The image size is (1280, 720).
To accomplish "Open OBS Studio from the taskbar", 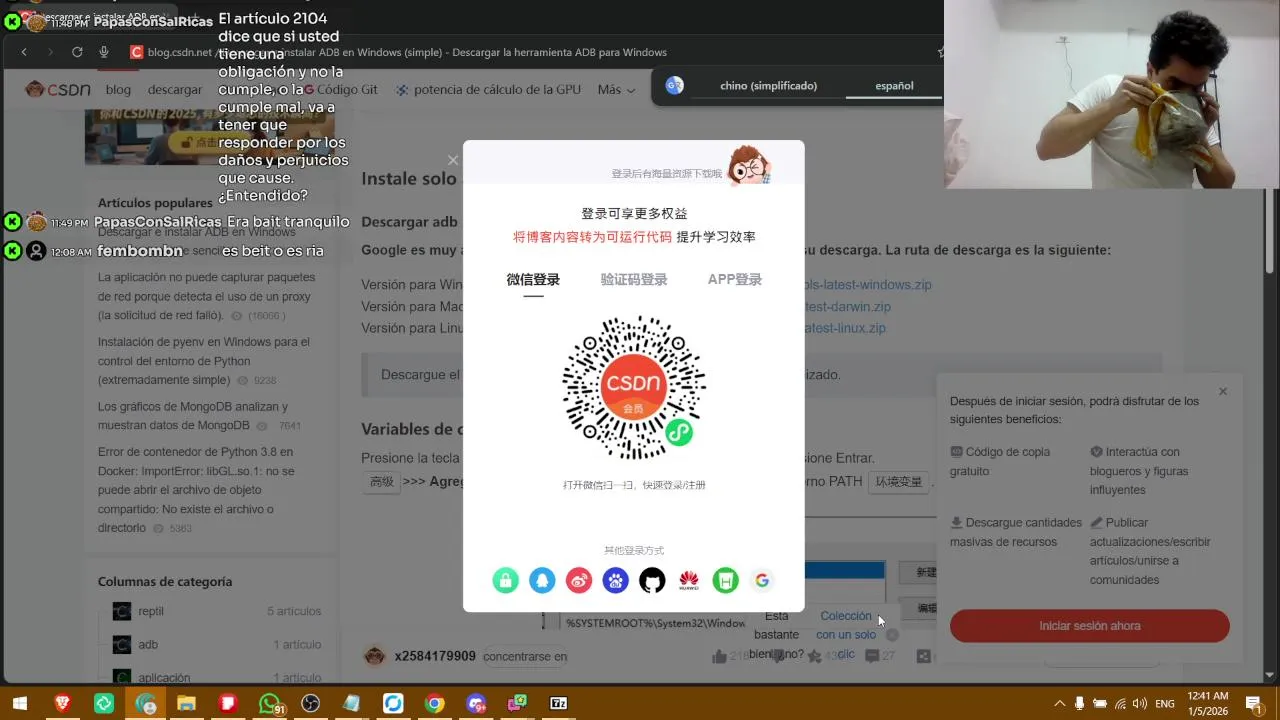I will [310, 704].
